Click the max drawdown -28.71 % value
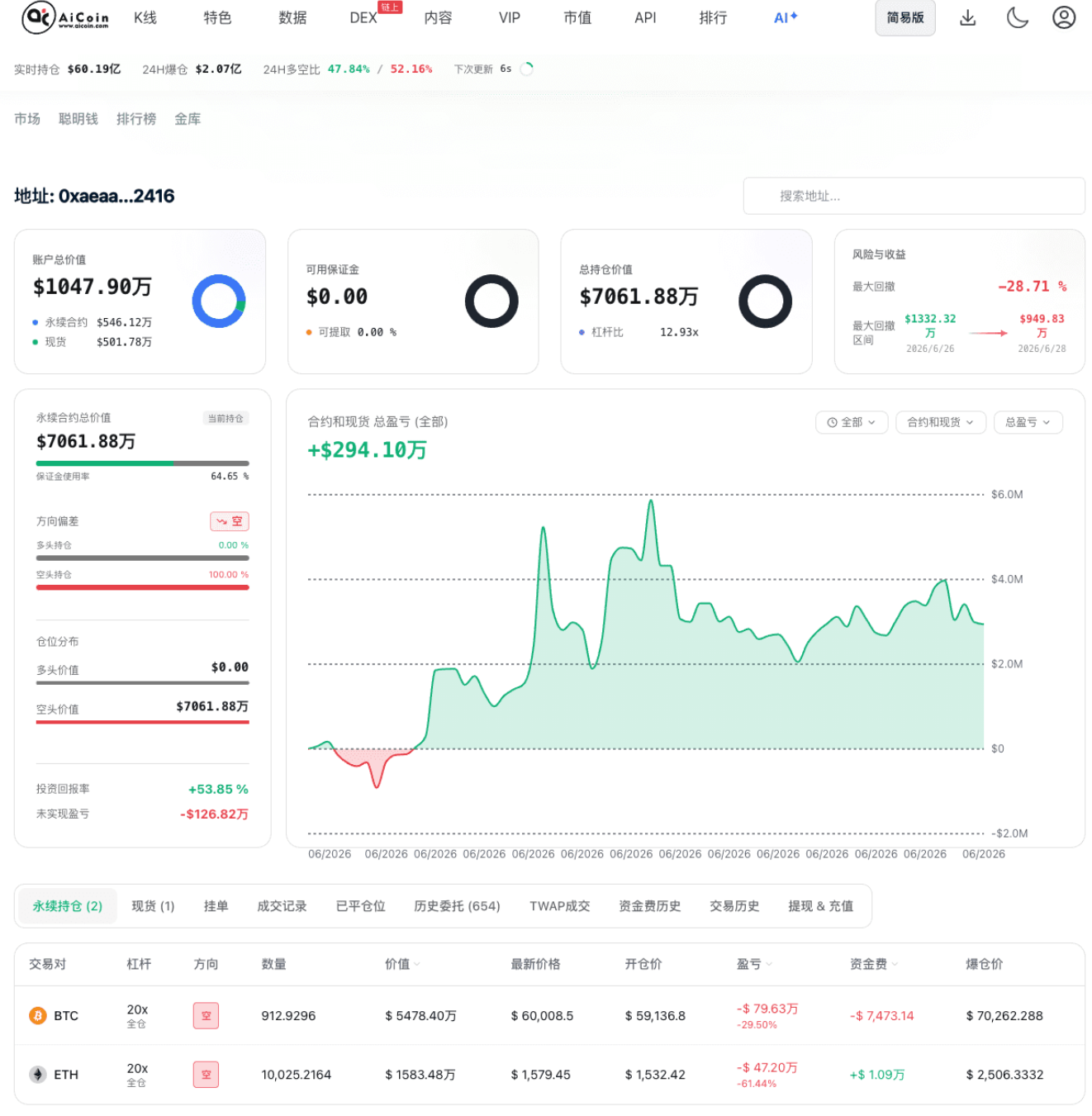Image resolution: width=1092 pixels, height=1116 pixels. [1032, 287]
